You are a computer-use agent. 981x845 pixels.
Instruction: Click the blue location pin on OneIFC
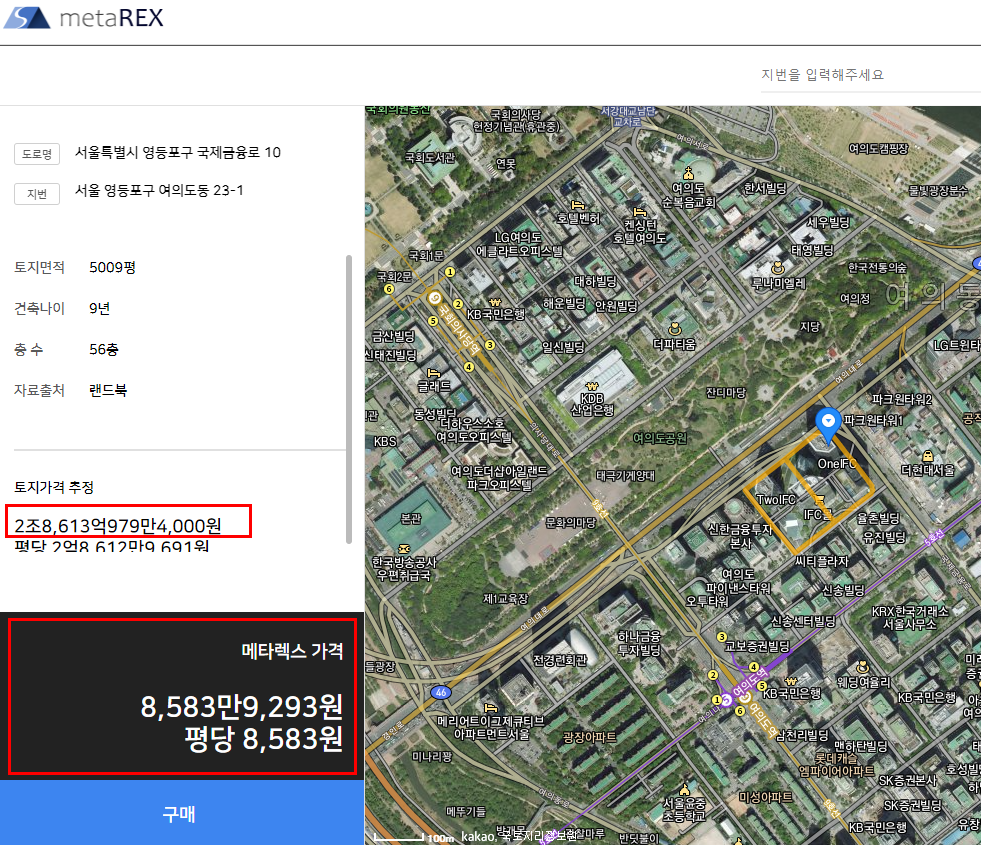coord(828,425)
